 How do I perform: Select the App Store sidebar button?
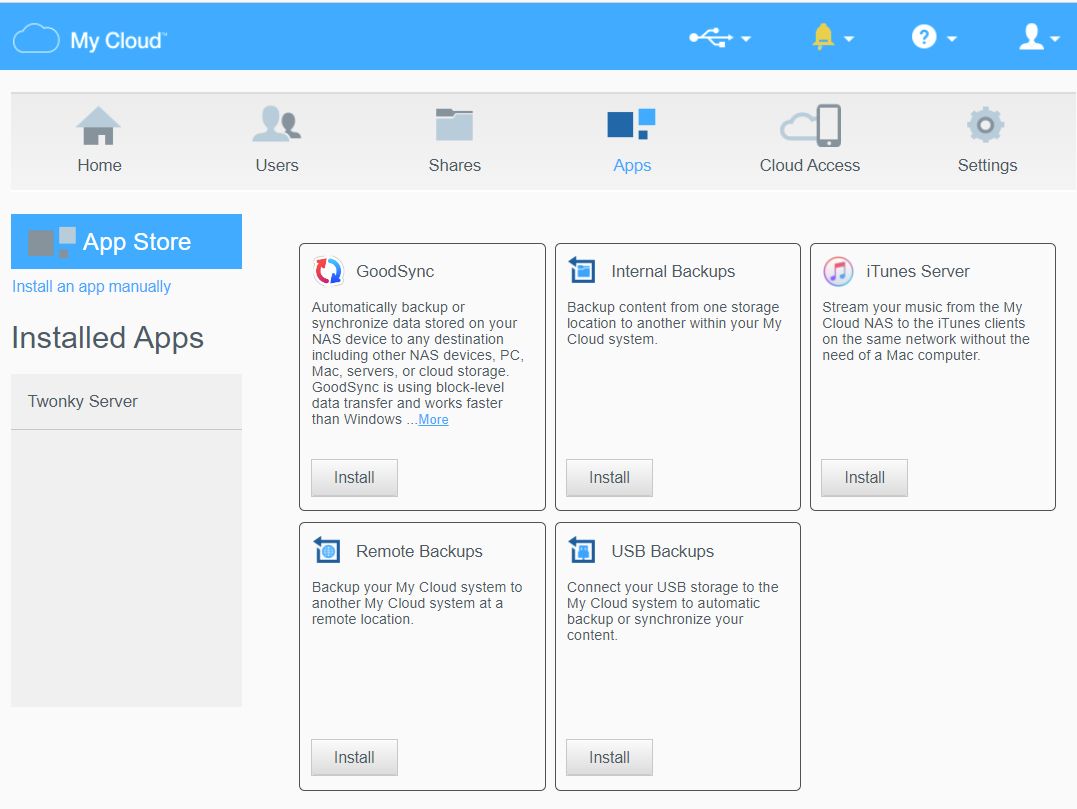pos(126,242)
